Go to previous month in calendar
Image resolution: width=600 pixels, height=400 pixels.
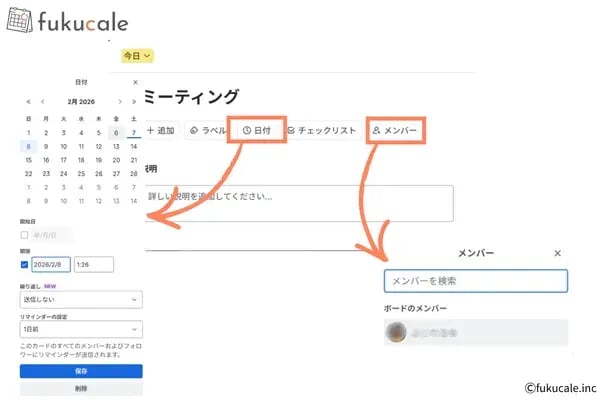click(x=42, y=101)
